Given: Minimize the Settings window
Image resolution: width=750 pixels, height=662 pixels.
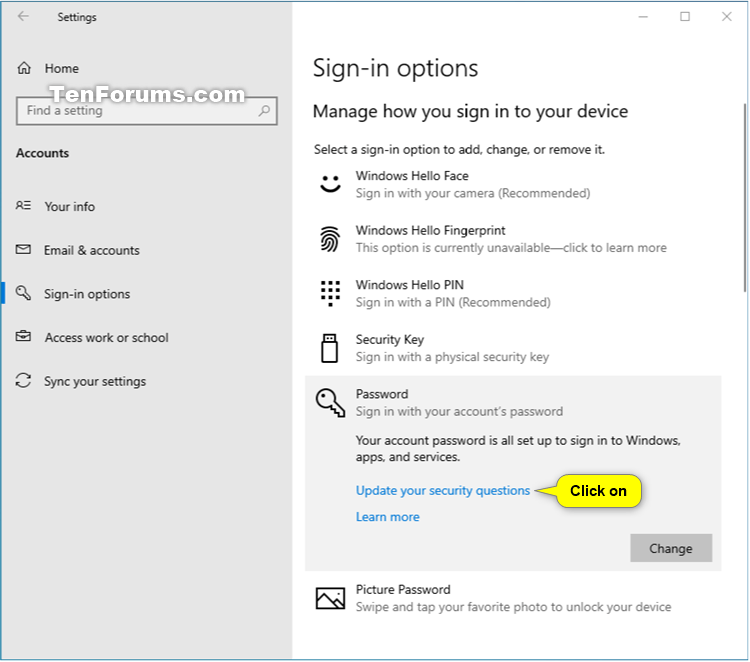Looking at the screenshot, I should 643,17.
